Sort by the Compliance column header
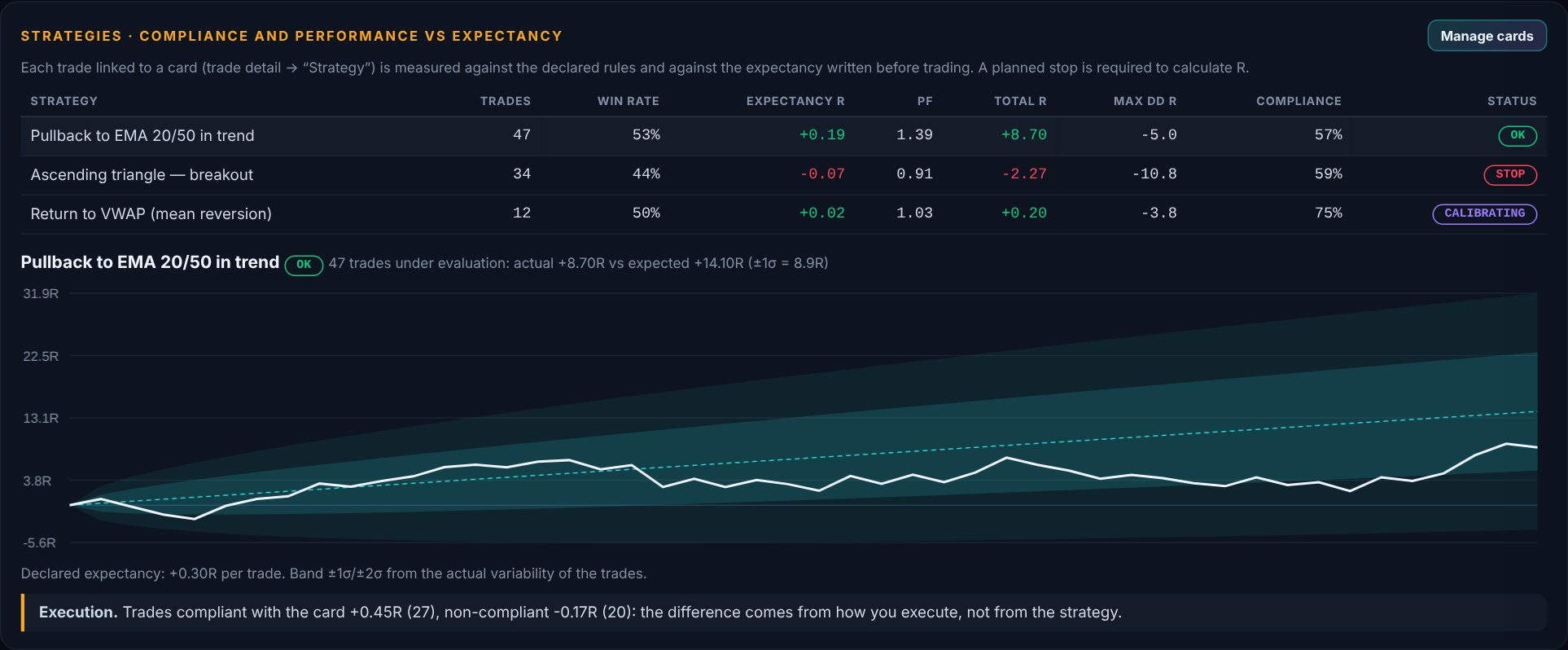This screenshot has width=1568, height=650. tap(1299, 101)
